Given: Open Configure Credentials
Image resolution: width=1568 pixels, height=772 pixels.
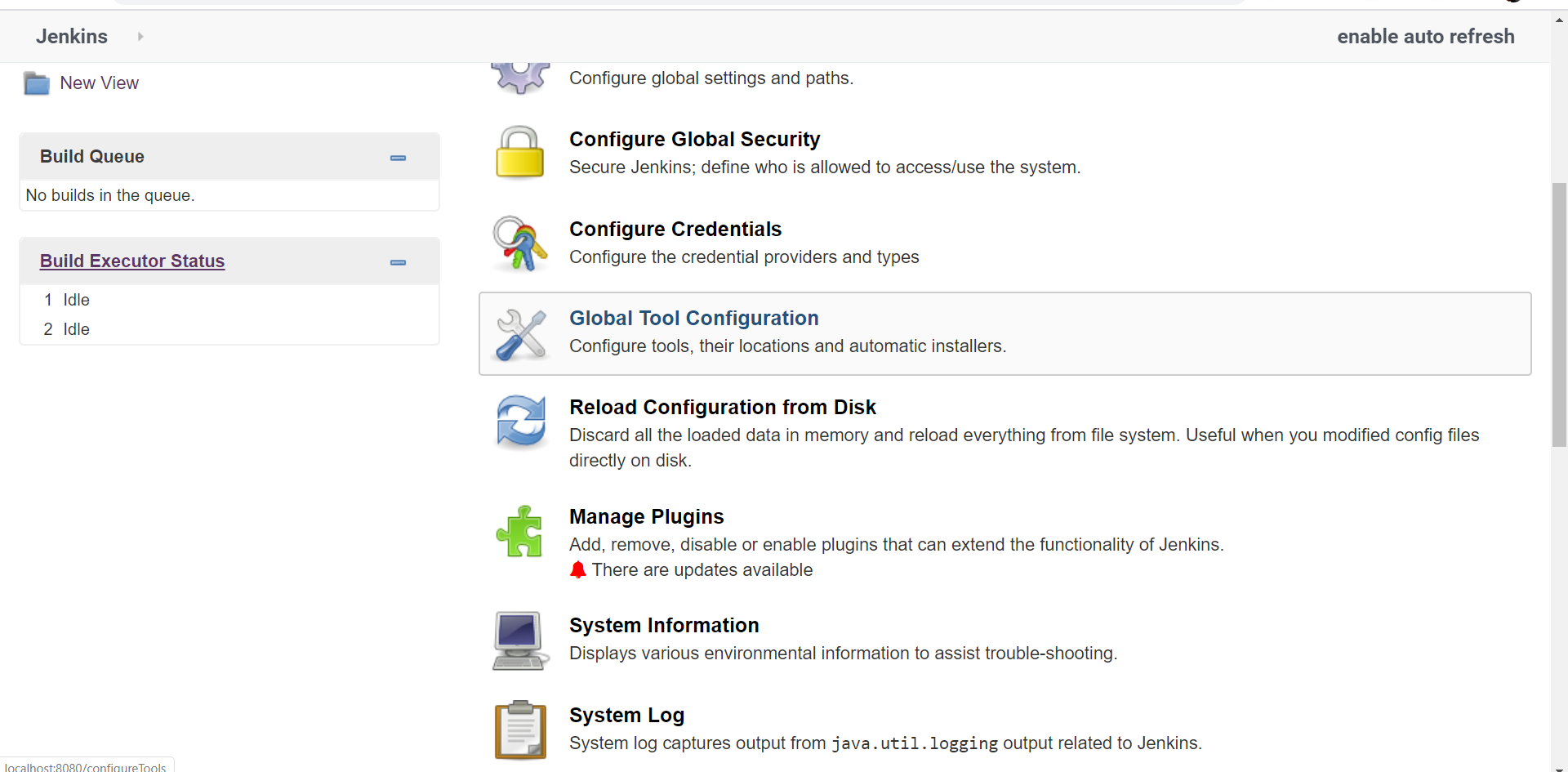Looking at the screenshot, I should click(675, 230).
